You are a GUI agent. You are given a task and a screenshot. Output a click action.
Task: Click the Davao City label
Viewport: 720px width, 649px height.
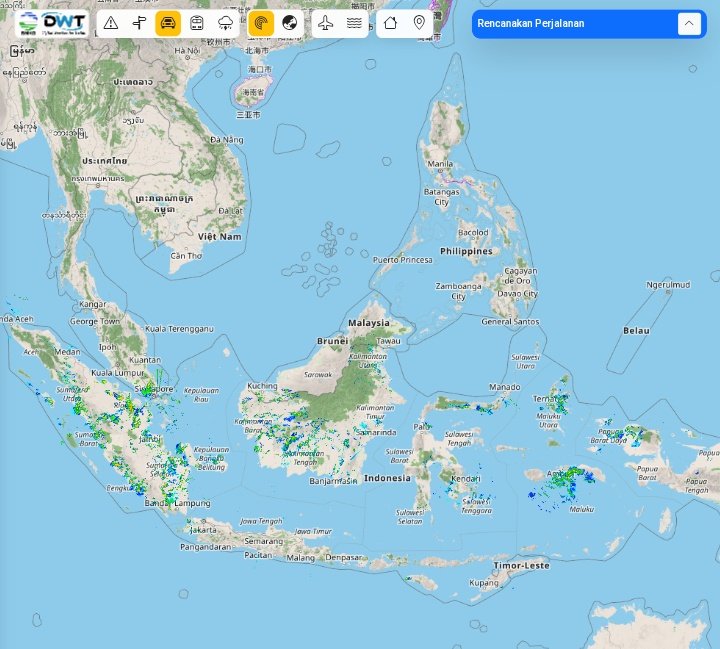click(518, 293)
